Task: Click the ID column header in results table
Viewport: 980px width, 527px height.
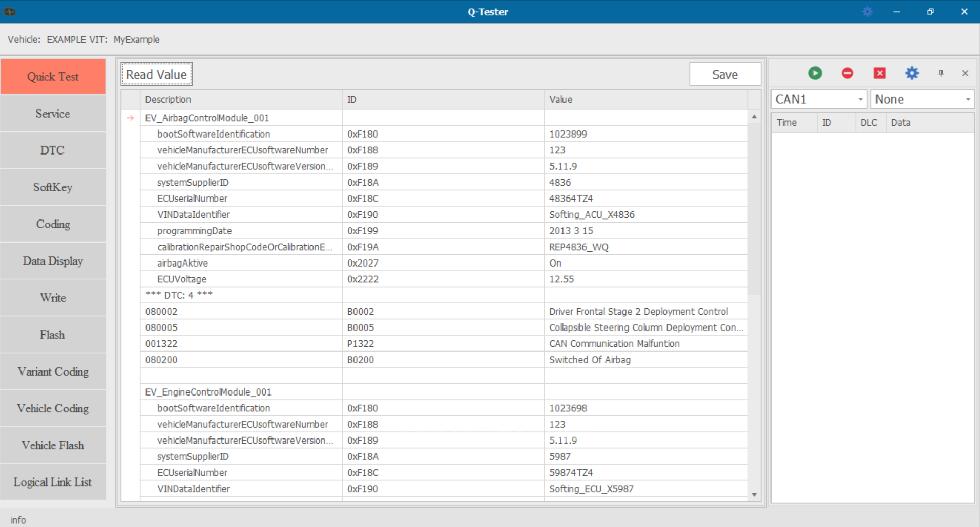Action: [x=444, y=99]
